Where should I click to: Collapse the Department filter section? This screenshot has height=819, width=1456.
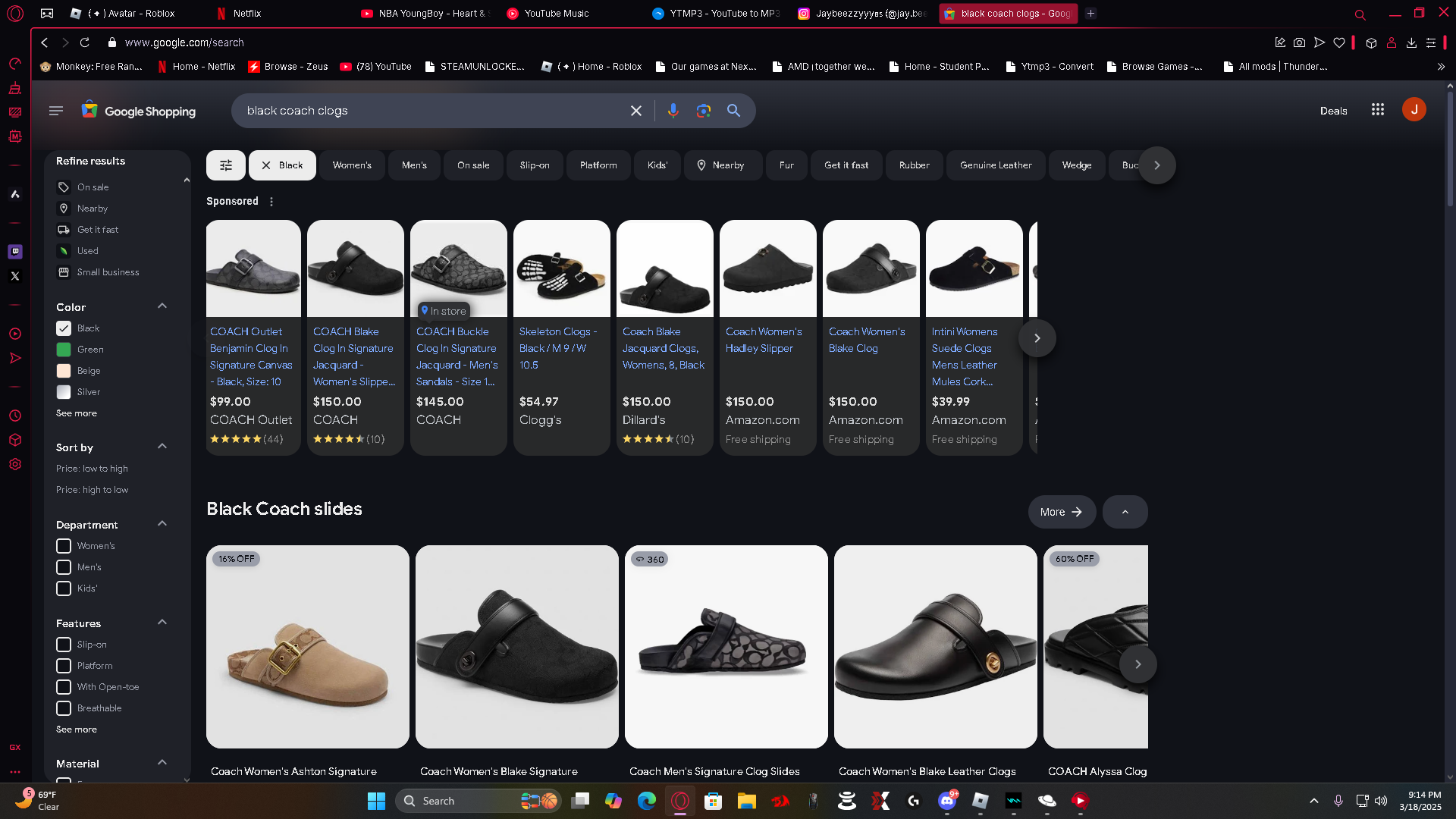(x=162, y=524)
